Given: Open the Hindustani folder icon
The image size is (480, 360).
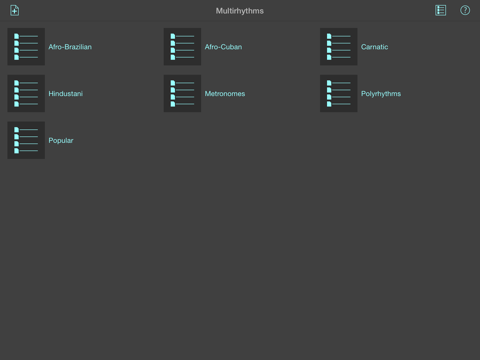Looking at the screenshot, I should click(26, 93).
